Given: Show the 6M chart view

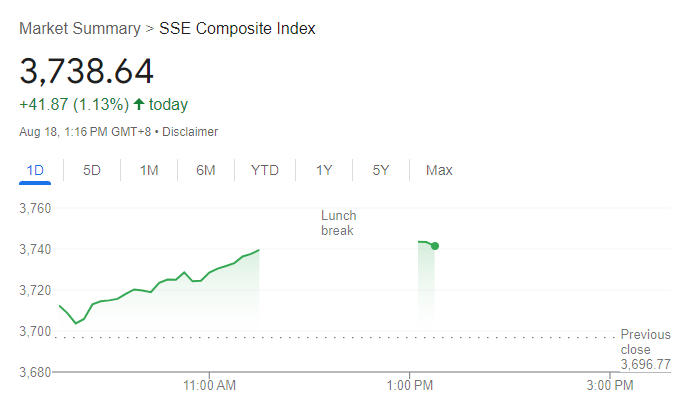Looking at the screenshot, I should click(x=206, y=170).
